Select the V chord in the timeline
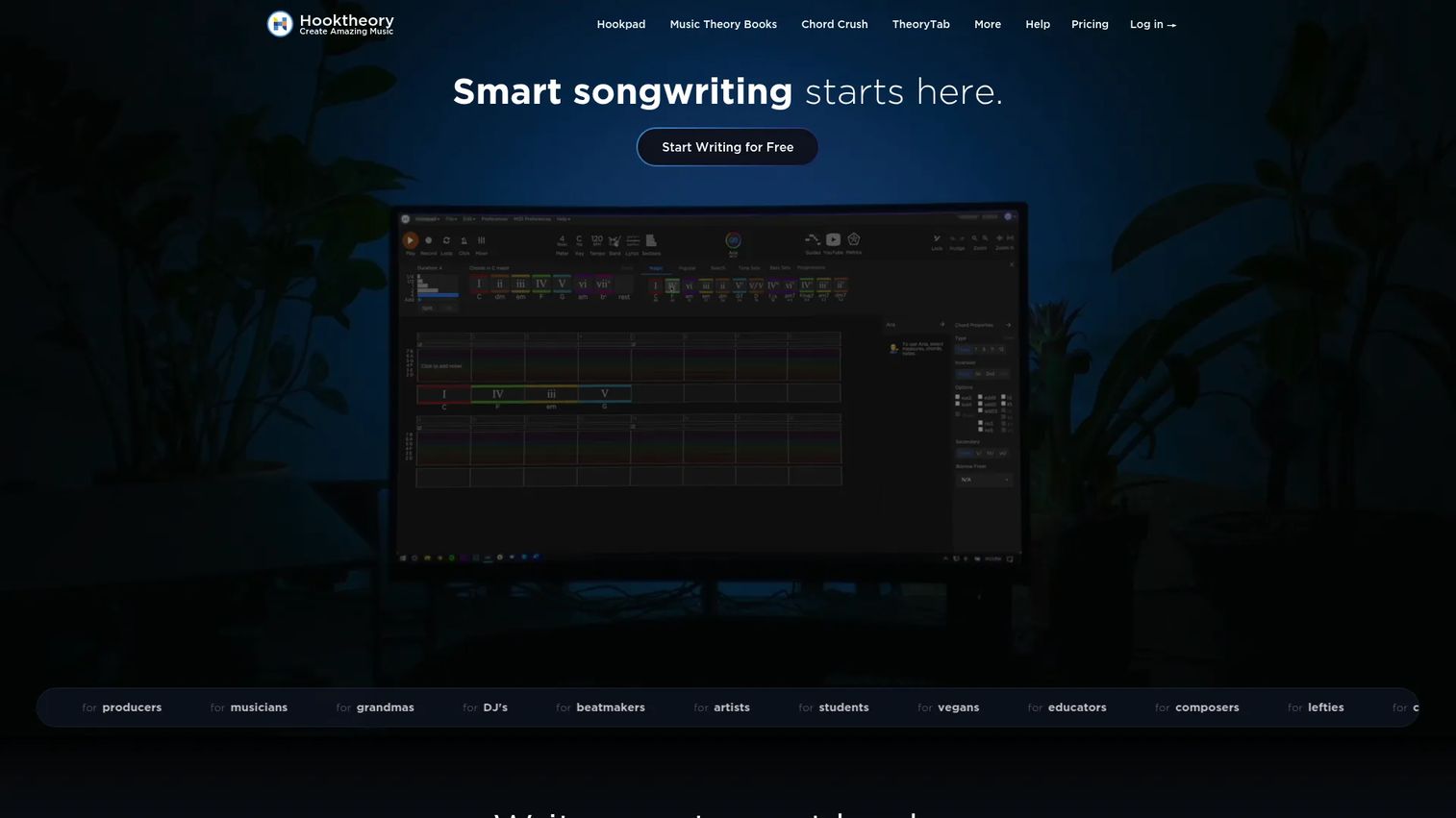This screenshot has width=1456, height=818. (x=605, y=393)
